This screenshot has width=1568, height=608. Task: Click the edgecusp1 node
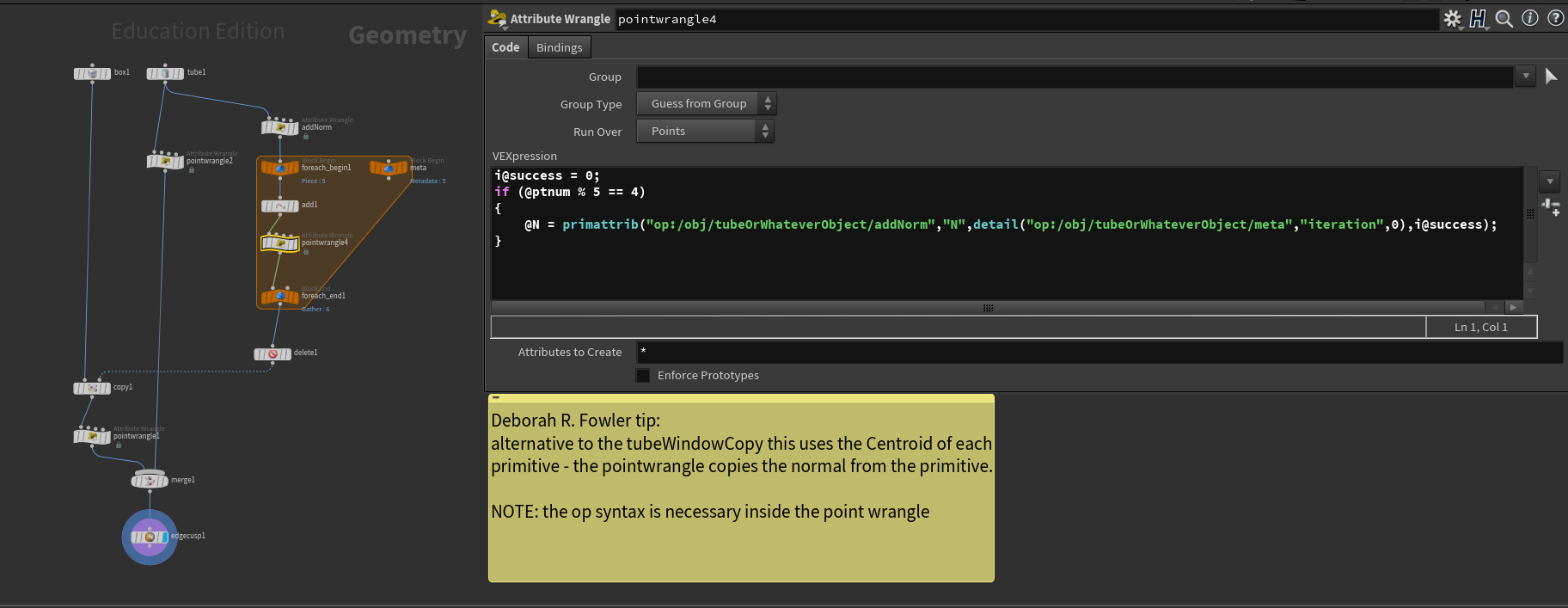(150, 537)
